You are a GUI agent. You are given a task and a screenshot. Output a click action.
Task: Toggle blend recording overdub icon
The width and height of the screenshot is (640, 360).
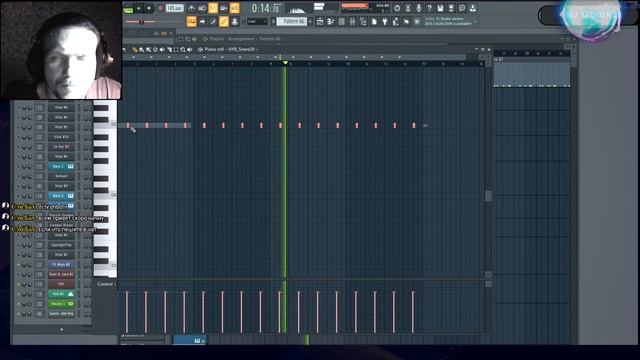pyautogui.click(x=224, y=8)
